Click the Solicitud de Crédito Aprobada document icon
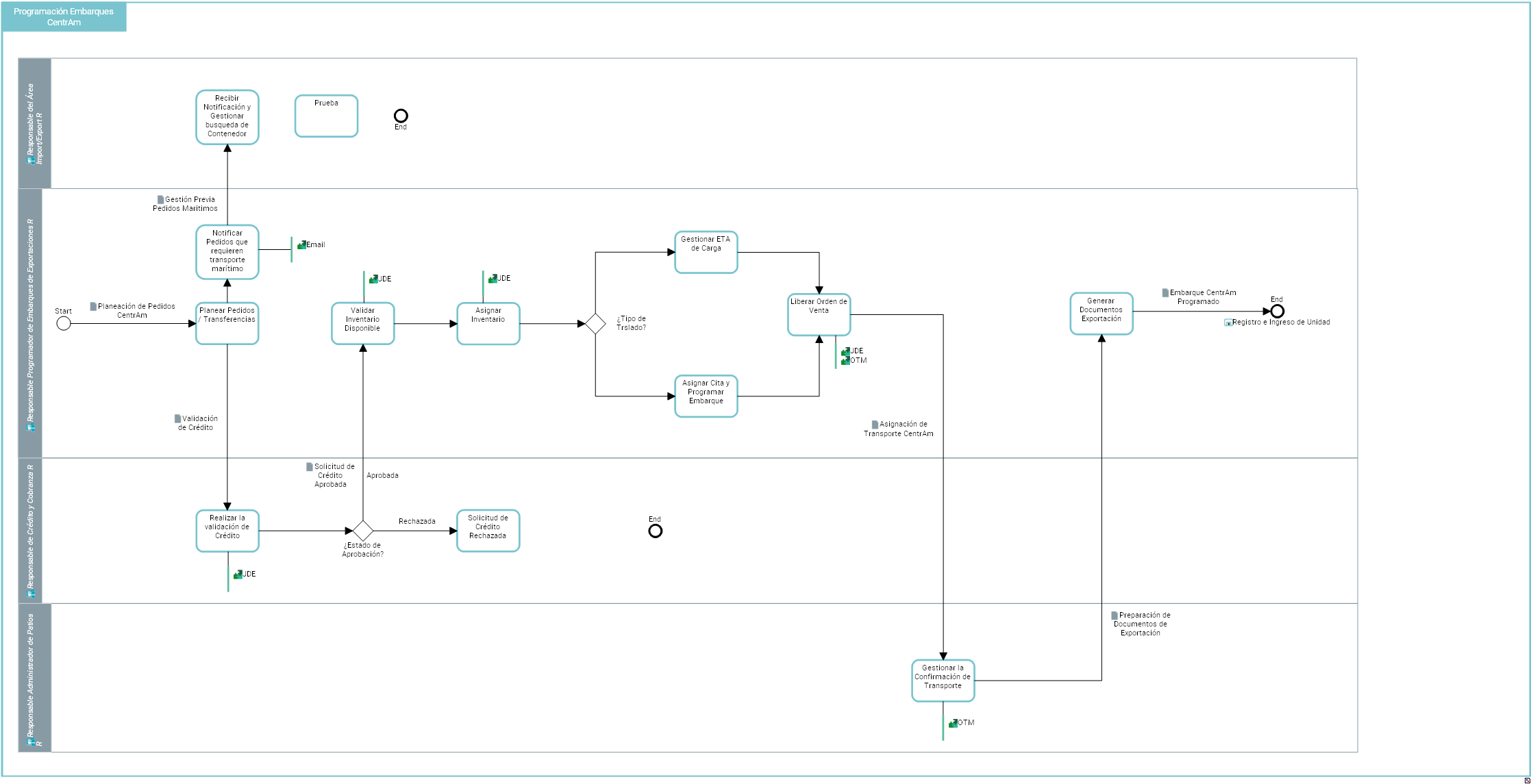 click(310, 467)
